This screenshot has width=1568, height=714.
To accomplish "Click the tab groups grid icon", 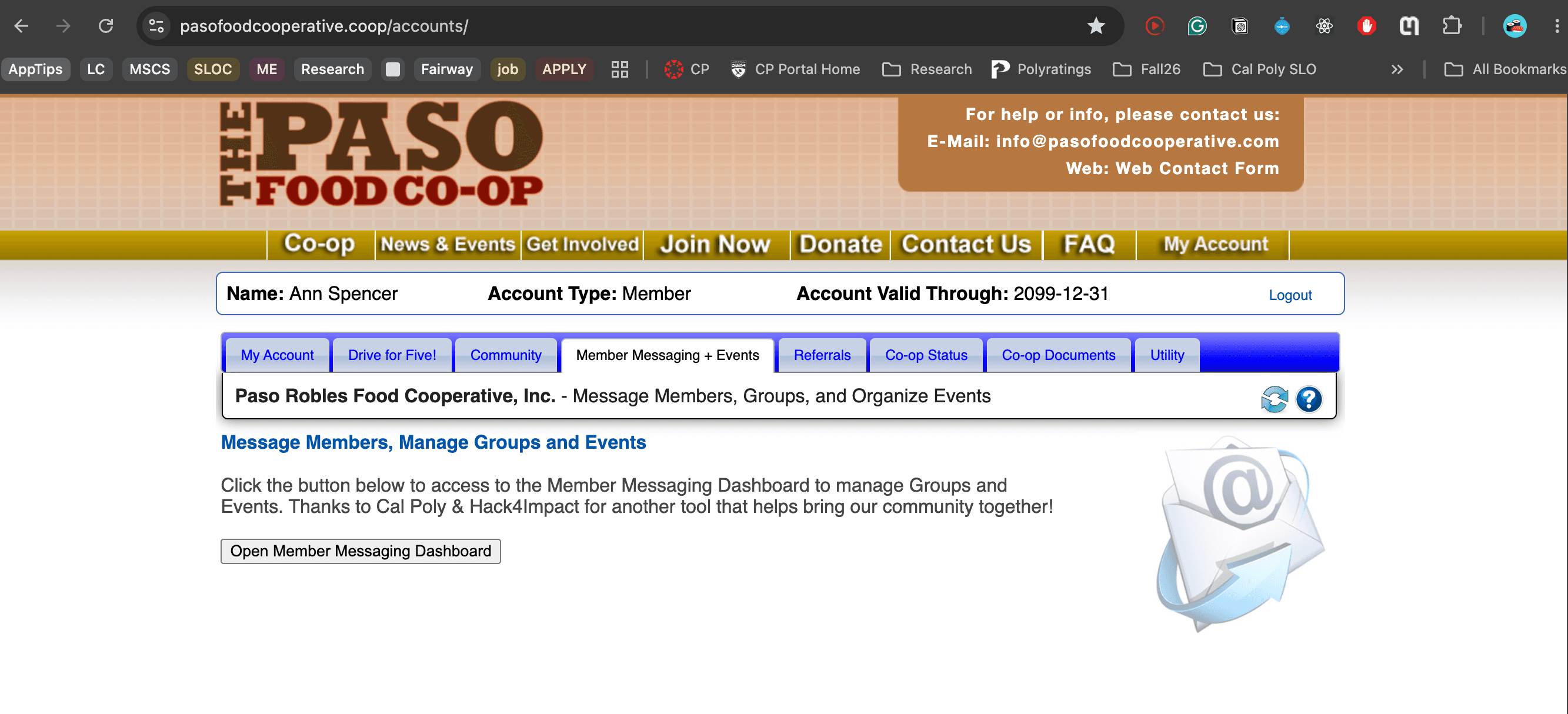I will point(620,69).
